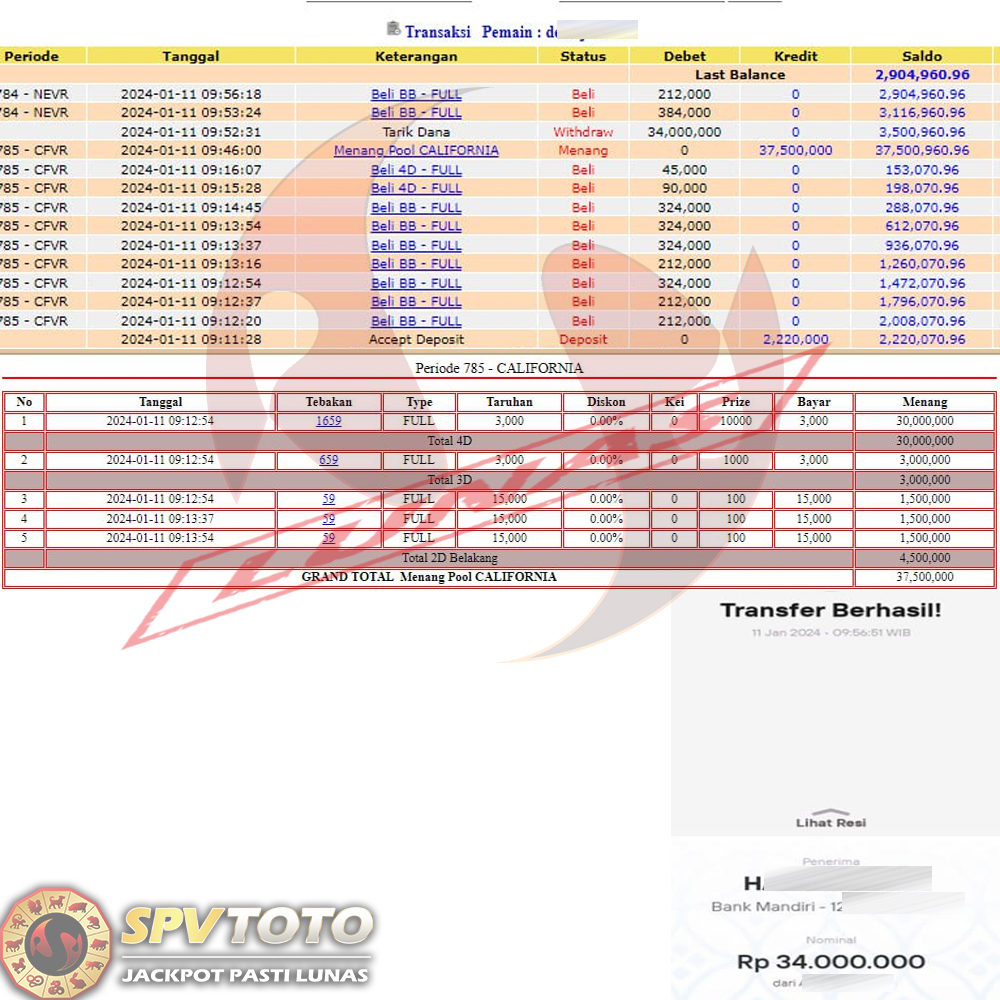The width and height of the screenshot is (1000, 1000).
Task: Open Beli BB - FULL at 09:14:45
Action: 416,208
